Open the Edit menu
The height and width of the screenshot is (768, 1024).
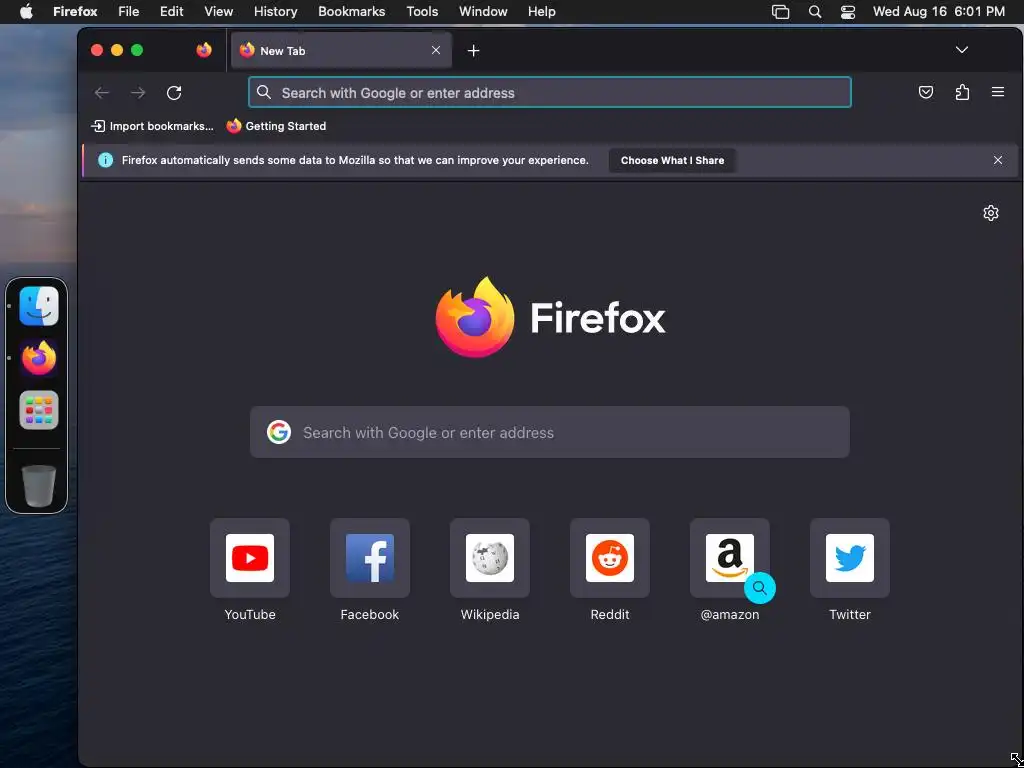coord(172,11)
